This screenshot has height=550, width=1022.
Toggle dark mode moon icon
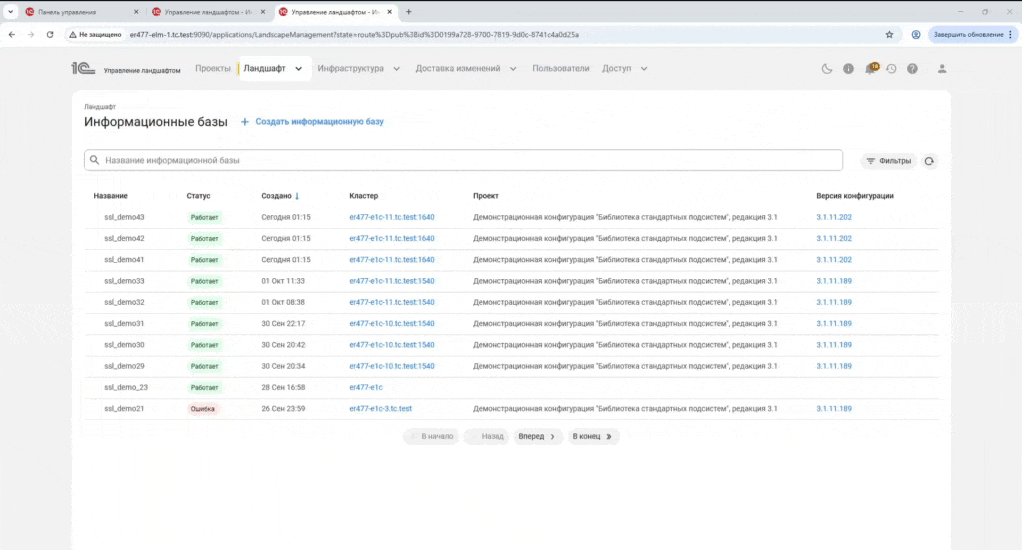click(x=826, y=68)
